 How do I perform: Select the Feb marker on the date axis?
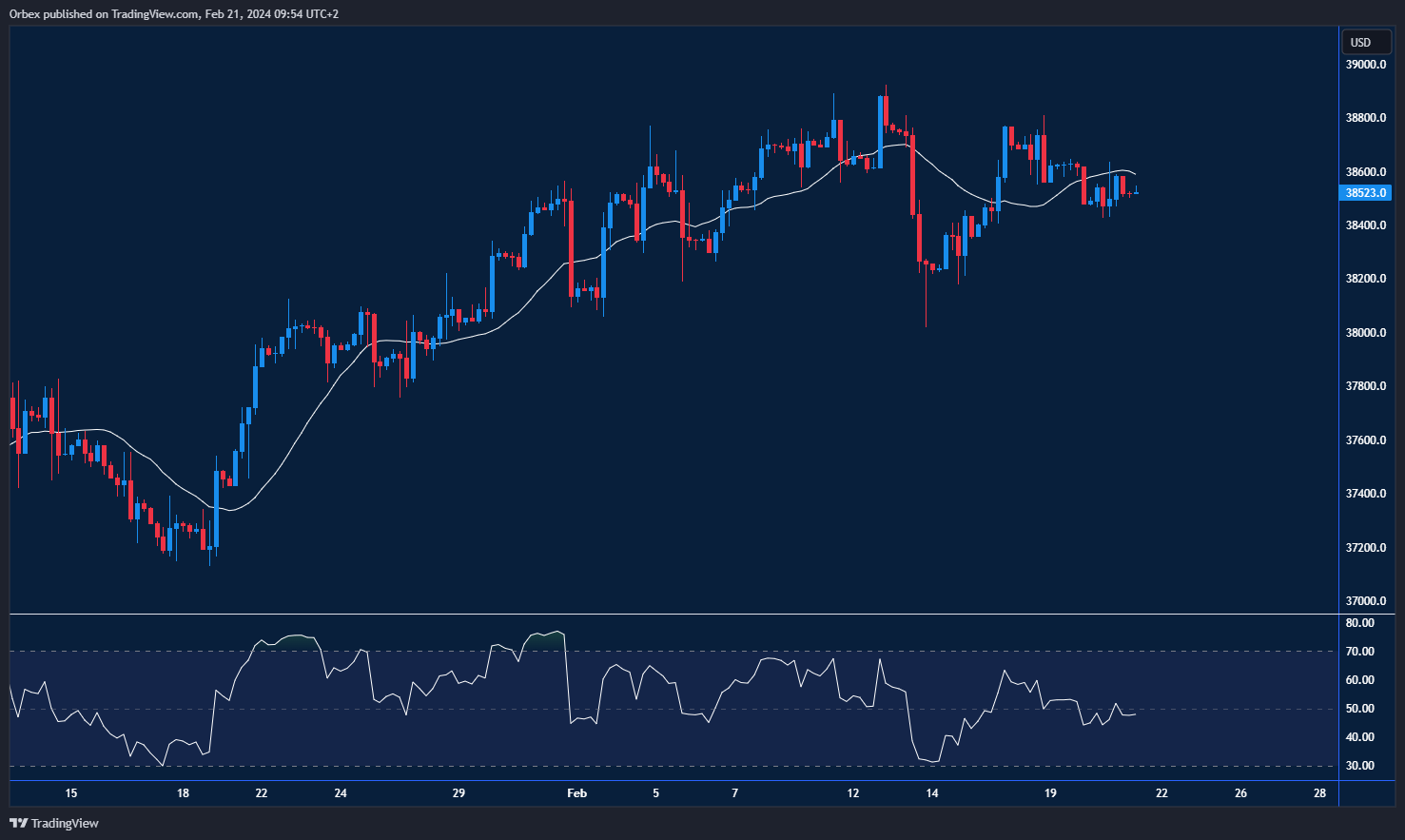576,793
